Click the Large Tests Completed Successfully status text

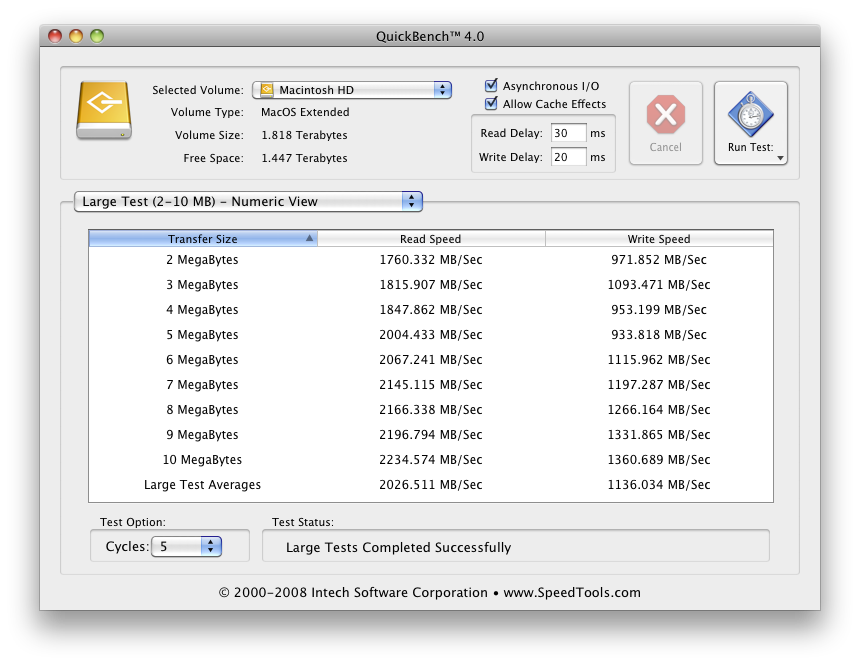[399, 548]
